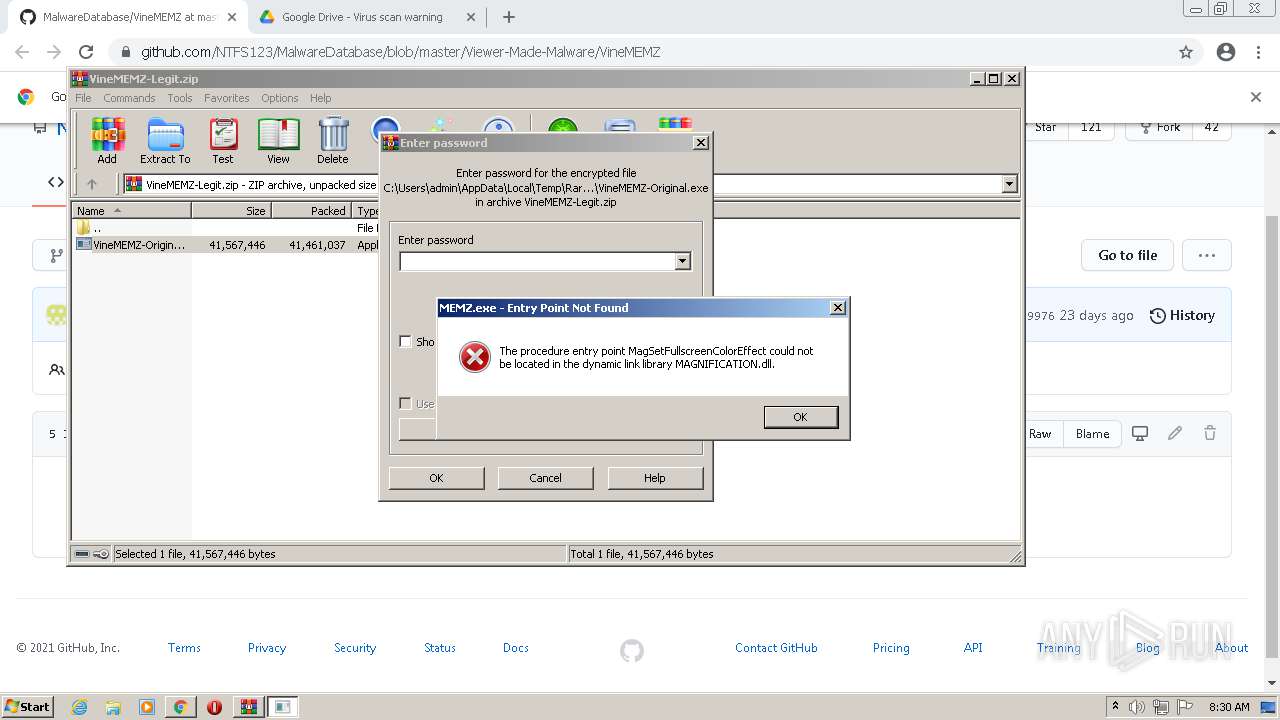1280x720 pixels.
Task: Click the View file toolbar icon
Action: [278, 140]
